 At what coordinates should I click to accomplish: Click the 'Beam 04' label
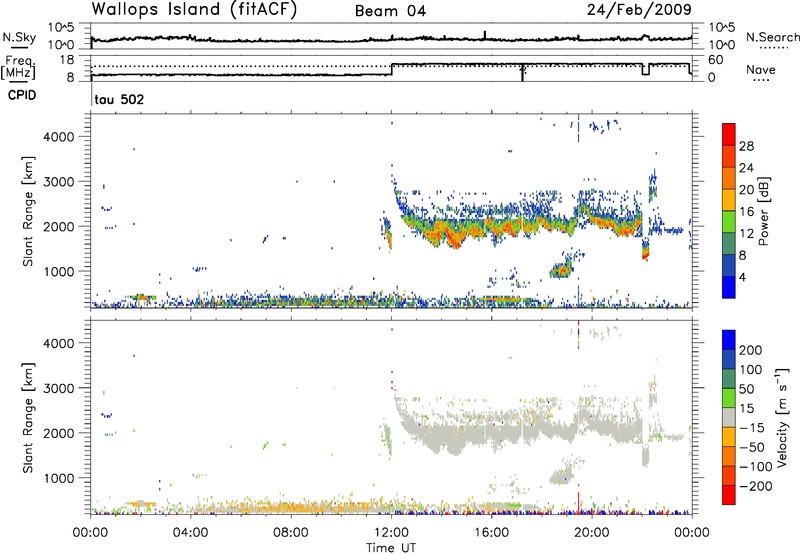pos(390,11)
